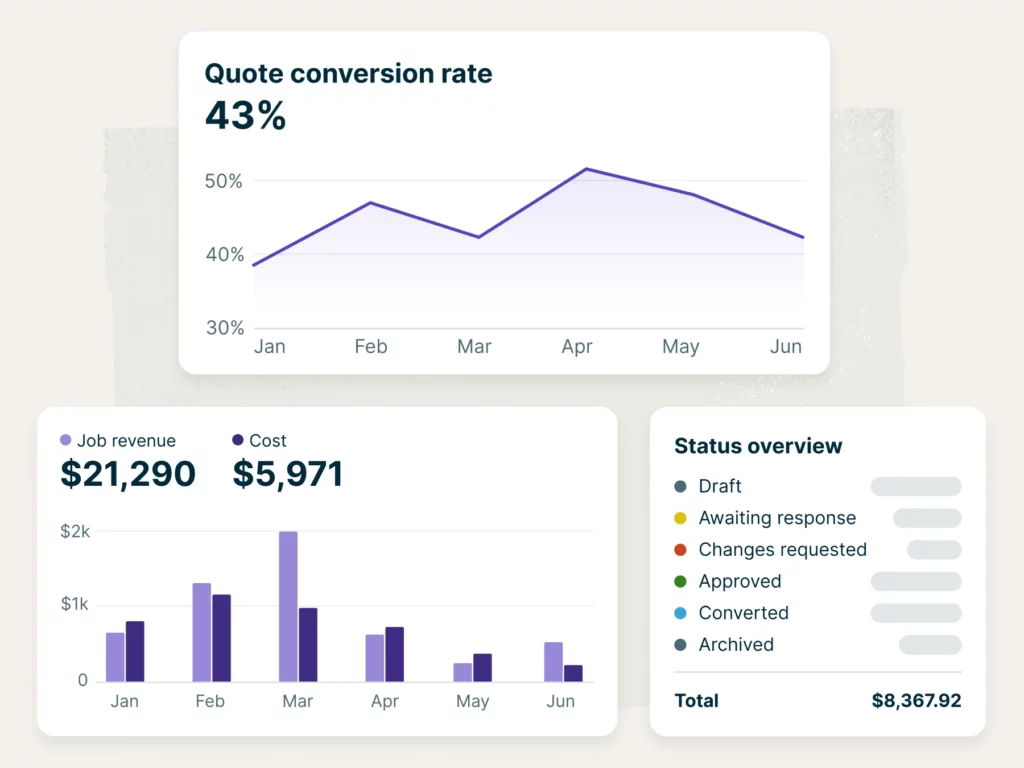The height and width of the screenshot is (768, 1024).
Task: Click the Total amount $8,367.92
Action: (x=916, y=701)
